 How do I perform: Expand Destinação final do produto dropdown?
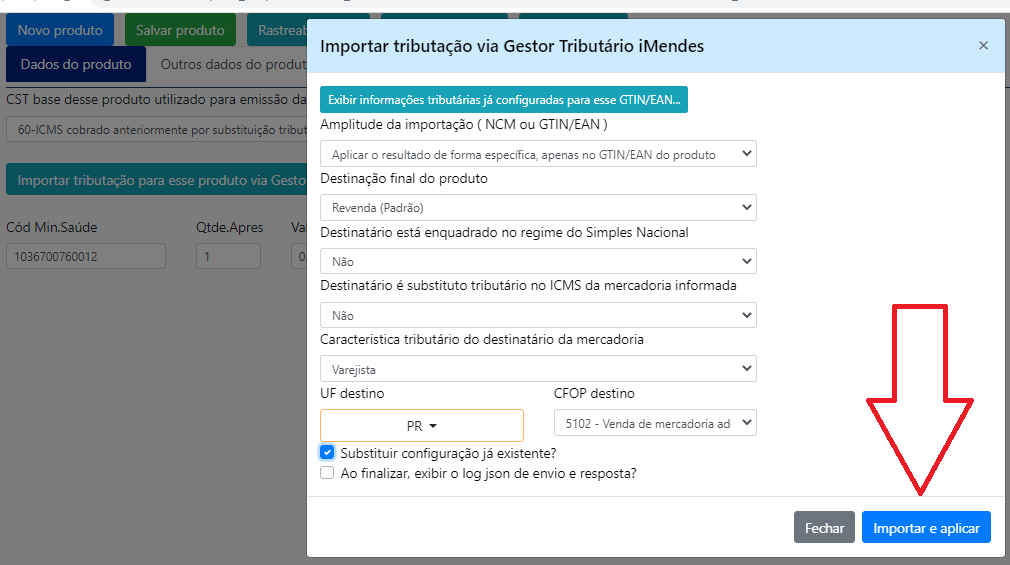538,208
